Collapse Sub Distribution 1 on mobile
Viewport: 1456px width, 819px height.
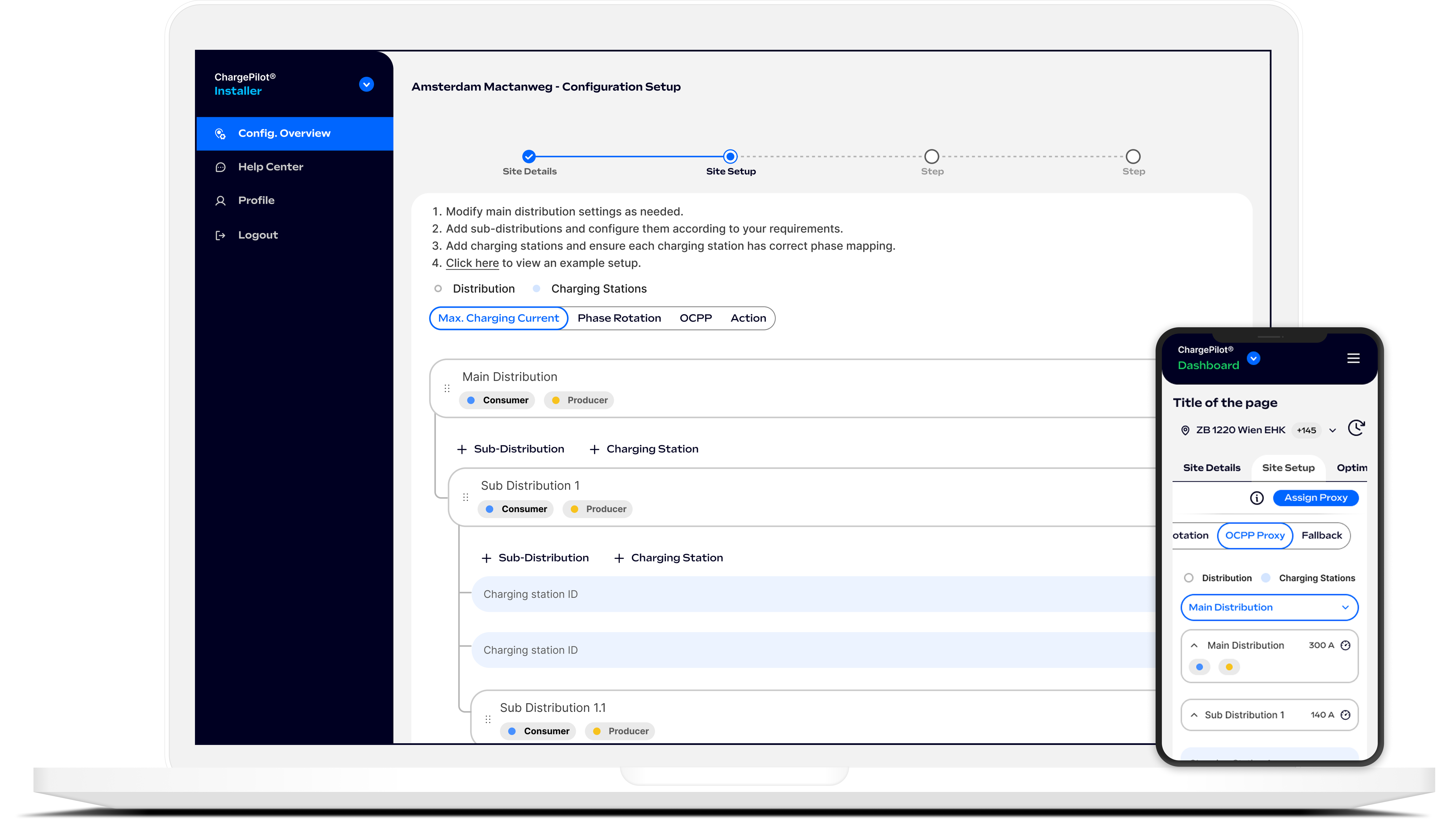tap(1194, 715)
